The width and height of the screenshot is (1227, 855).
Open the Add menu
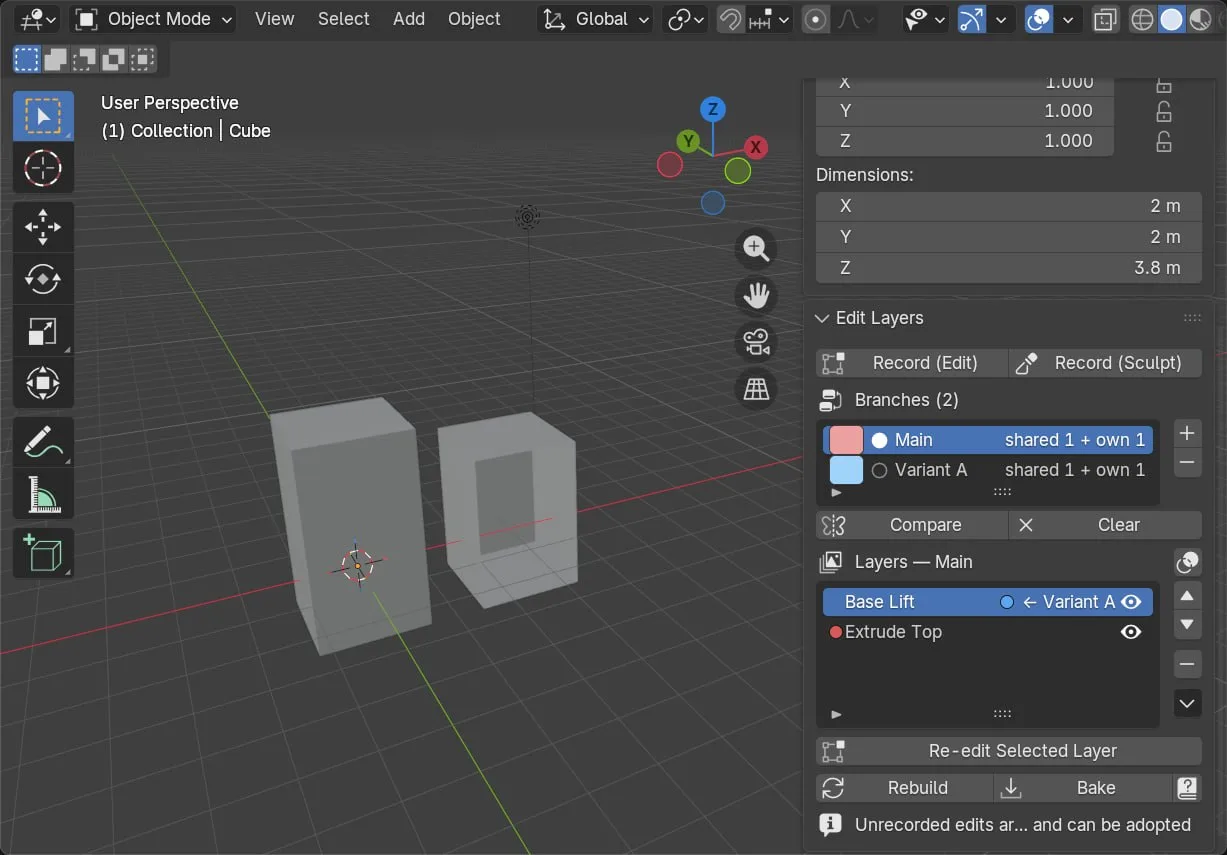coord(409,19)
